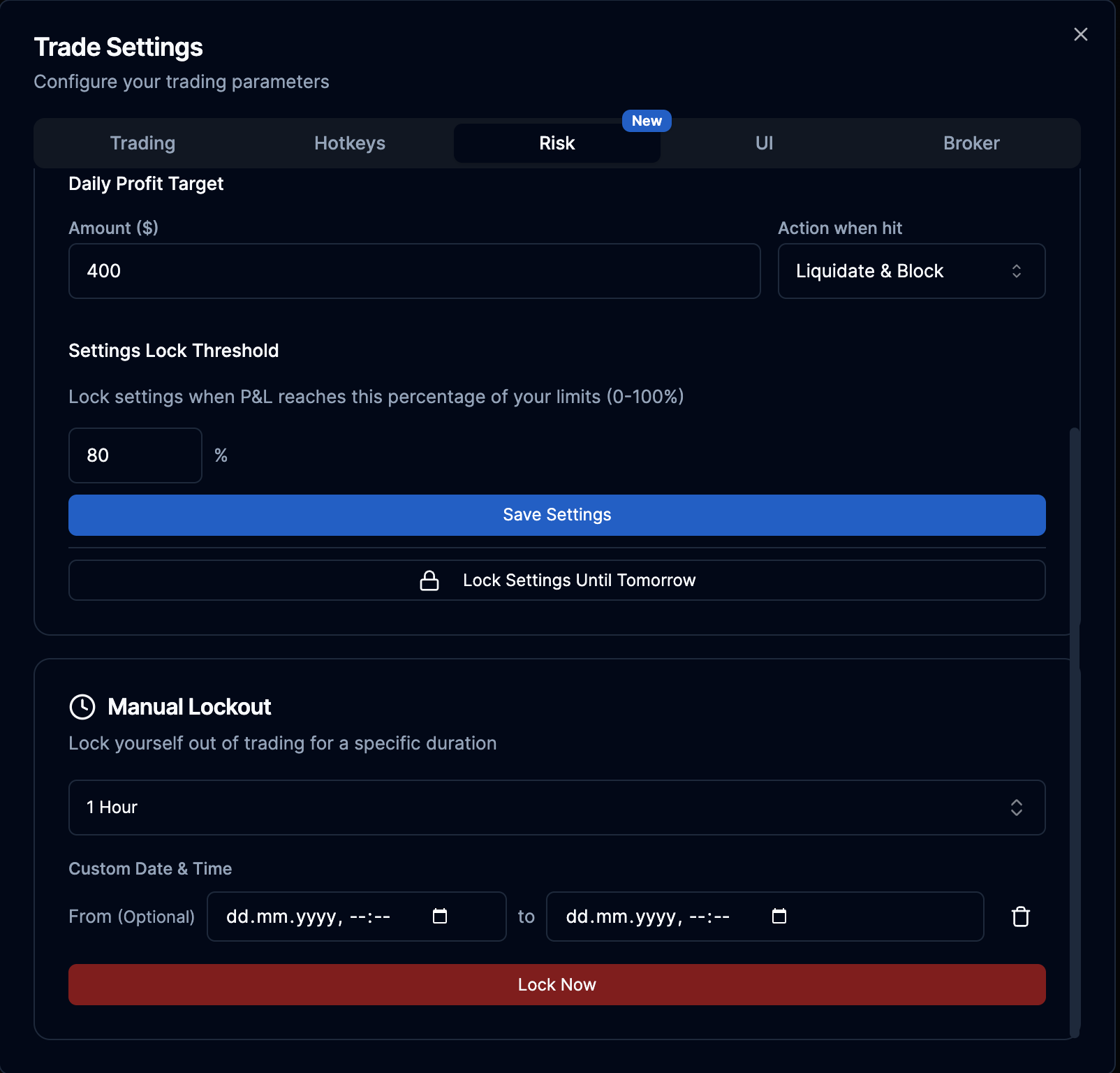The image size is (1120, 1073).
Task: Click the lock threshold percentage field
Action: point(135,455)
